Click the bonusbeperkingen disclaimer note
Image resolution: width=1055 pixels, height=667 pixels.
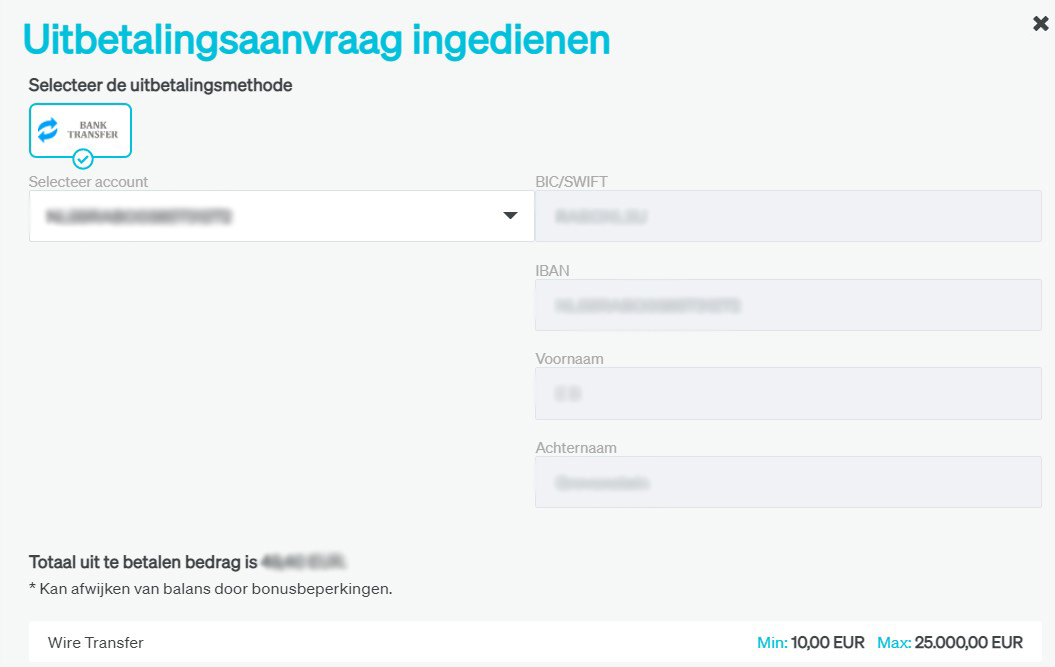click(210, 589)
